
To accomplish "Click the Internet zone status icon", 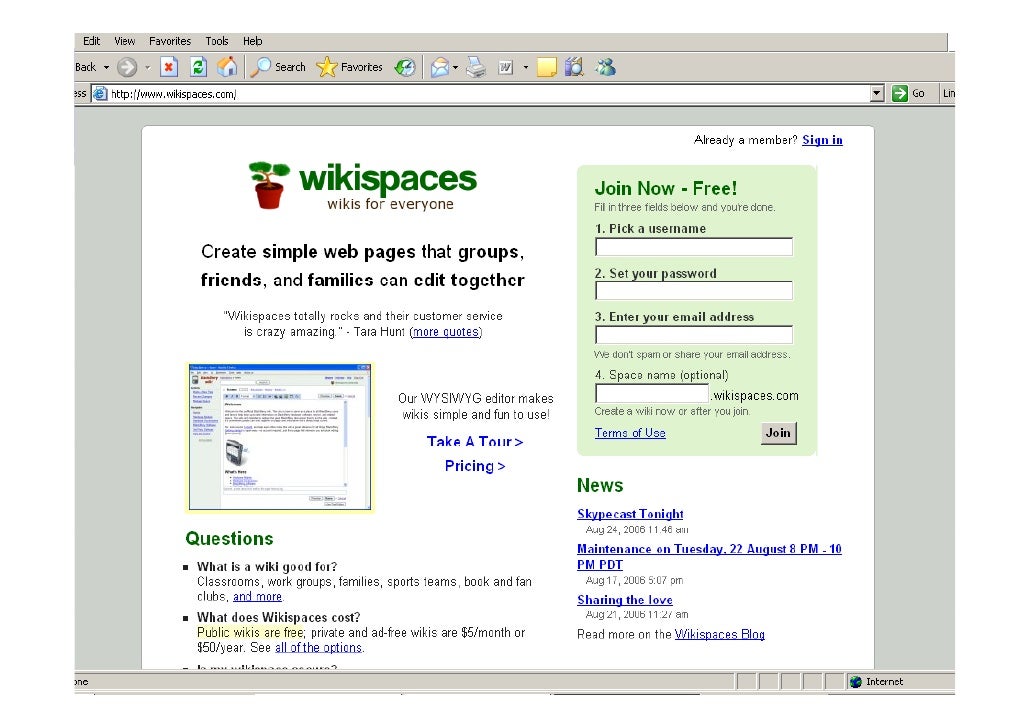I will point(855,682).
